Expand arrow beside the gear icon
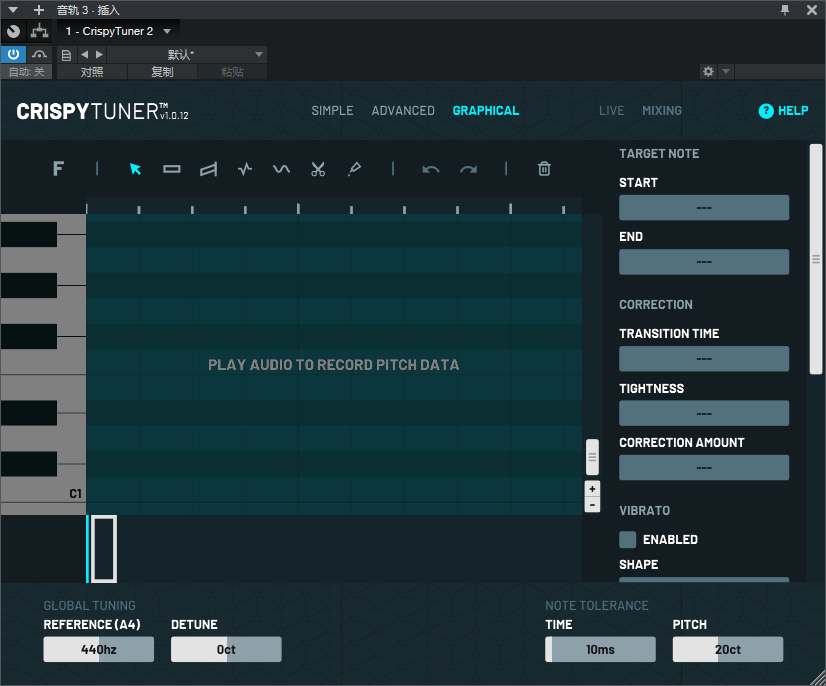The image size is (826, 686). [725, 71]
